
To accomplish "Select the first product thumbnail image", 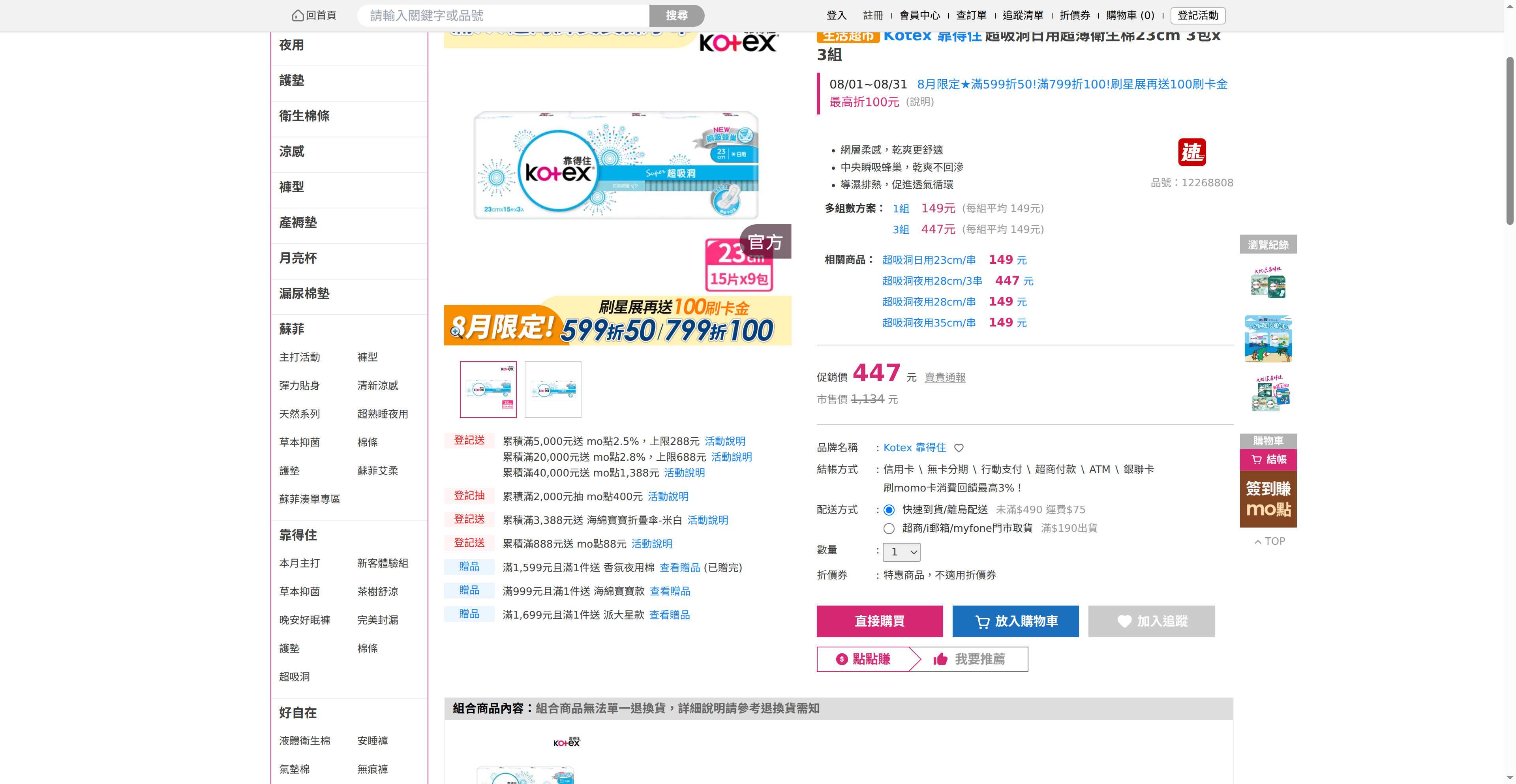I will point(488,390).
